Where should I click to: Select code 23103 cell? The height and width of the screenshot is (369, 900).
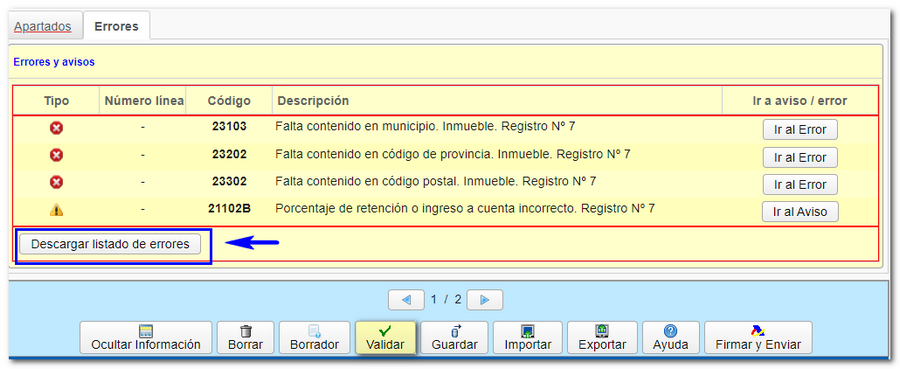click(x=229, y=126)
